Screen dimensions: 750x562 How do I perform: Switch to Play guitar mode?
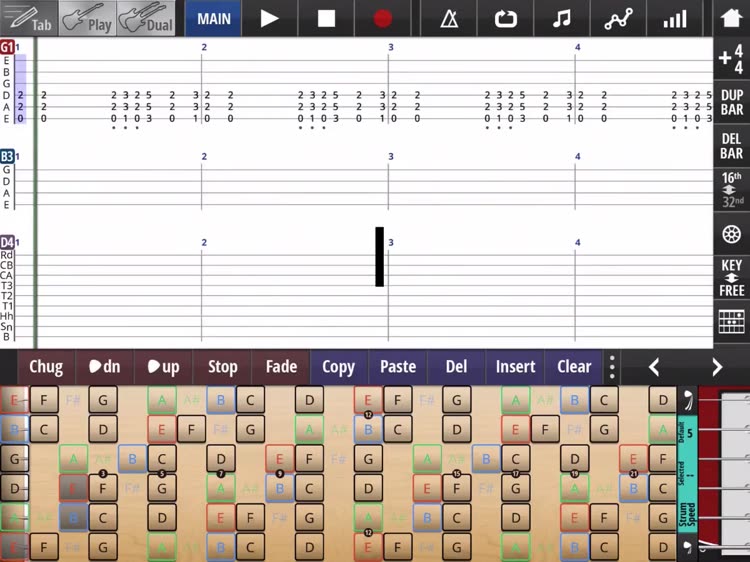pyautogui.click(x=87, y=18)
